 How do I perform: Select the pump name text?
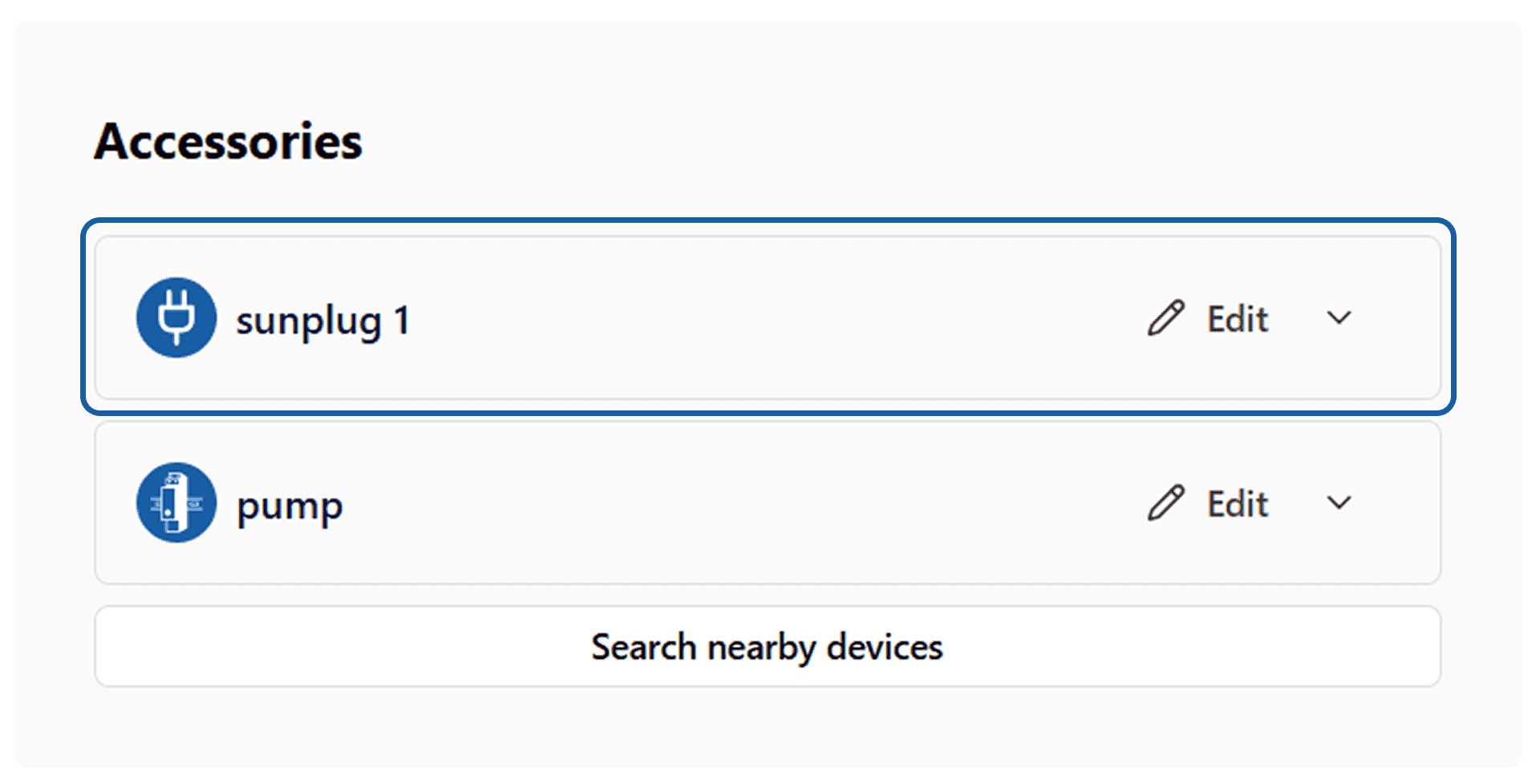290,506
